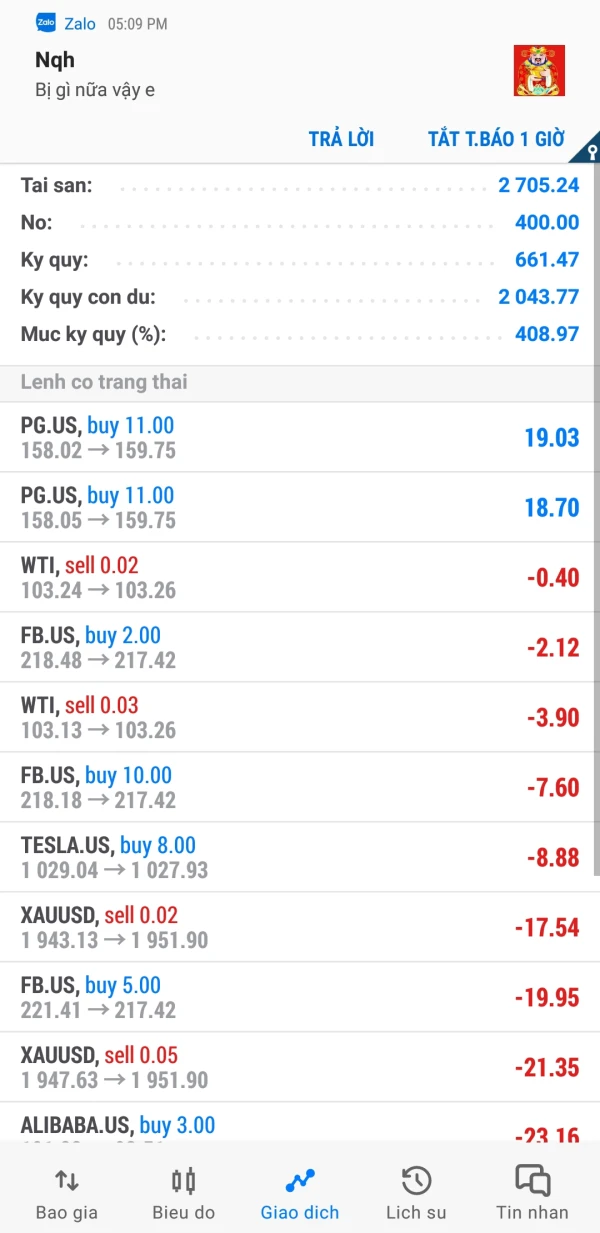Screen dimensions: 600x1233
Task: Tap the red avatar thumbnail in notification
Action: click(x=539, y=71)
